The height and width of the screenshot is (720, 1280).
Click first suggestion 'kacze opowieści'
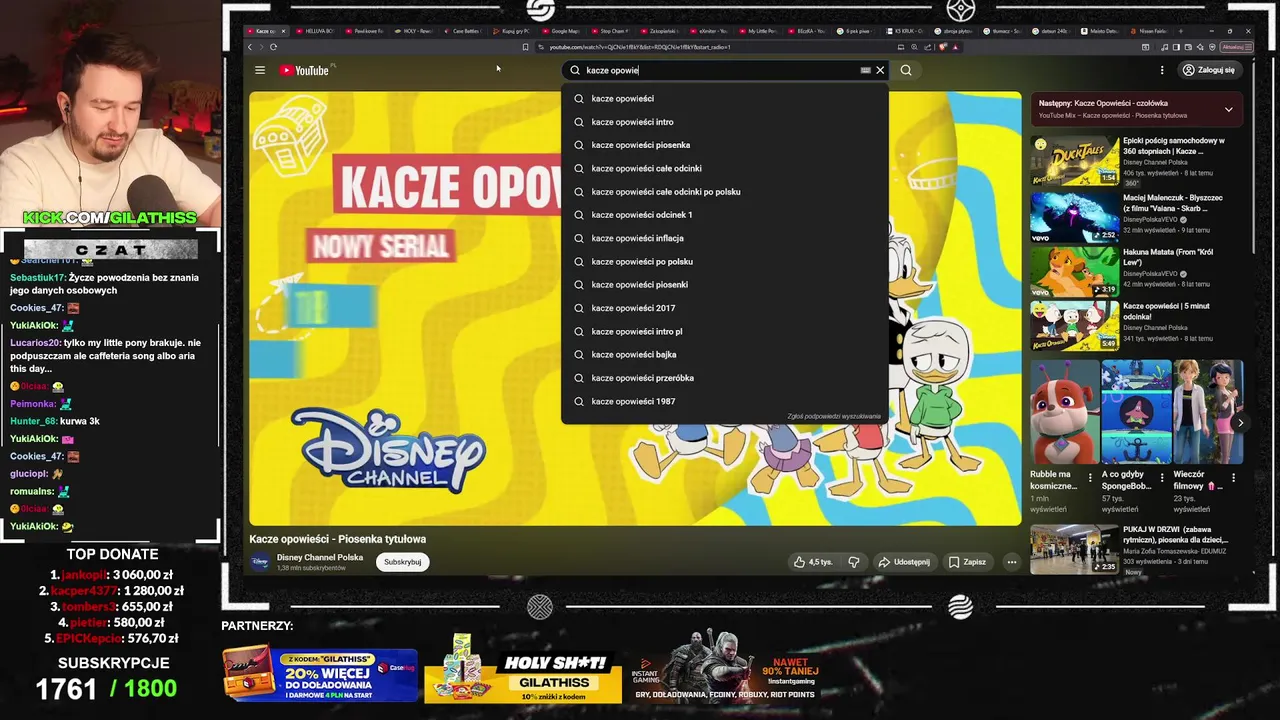click(725, 99)
